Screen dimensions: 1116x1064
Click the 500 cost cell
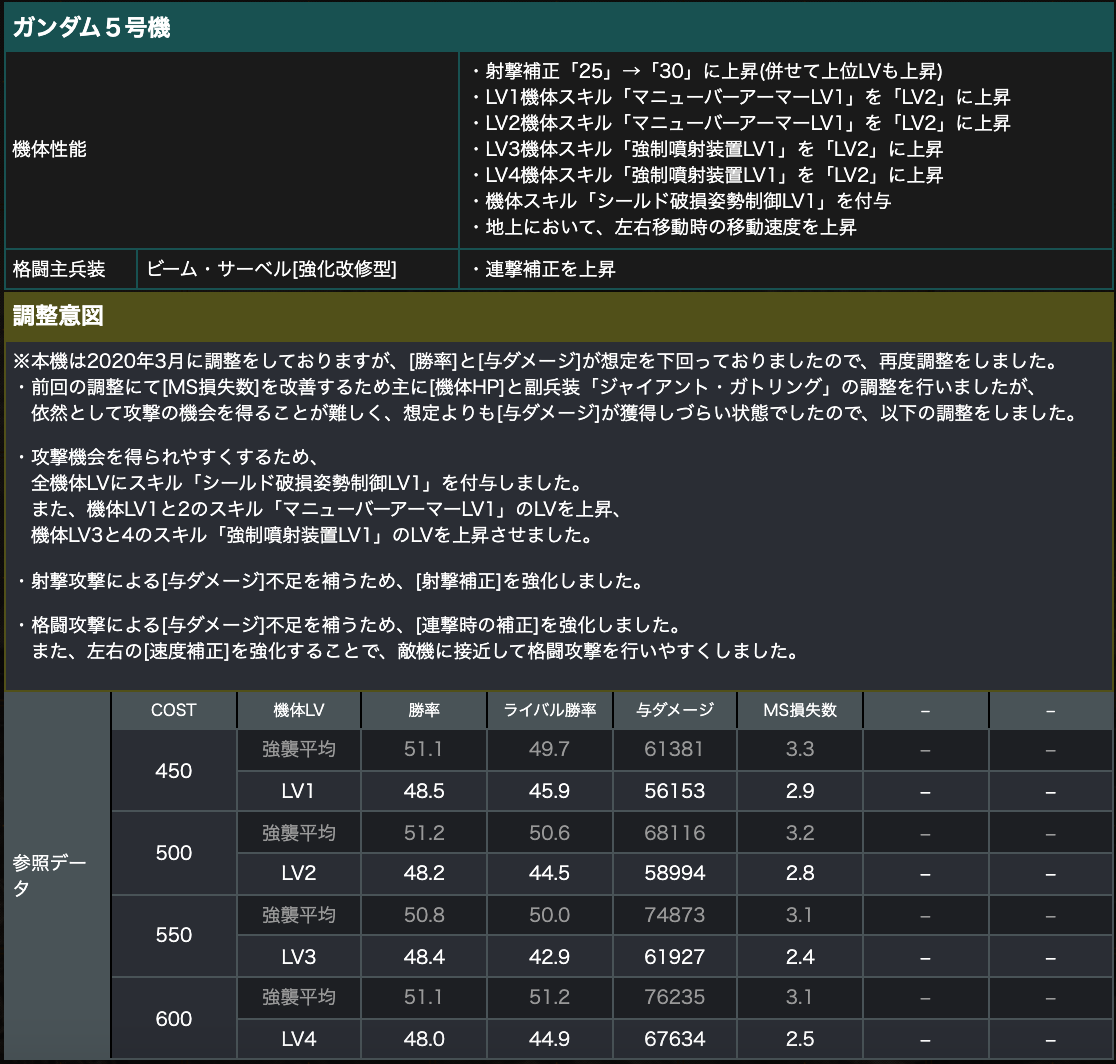tap(174, 853)
